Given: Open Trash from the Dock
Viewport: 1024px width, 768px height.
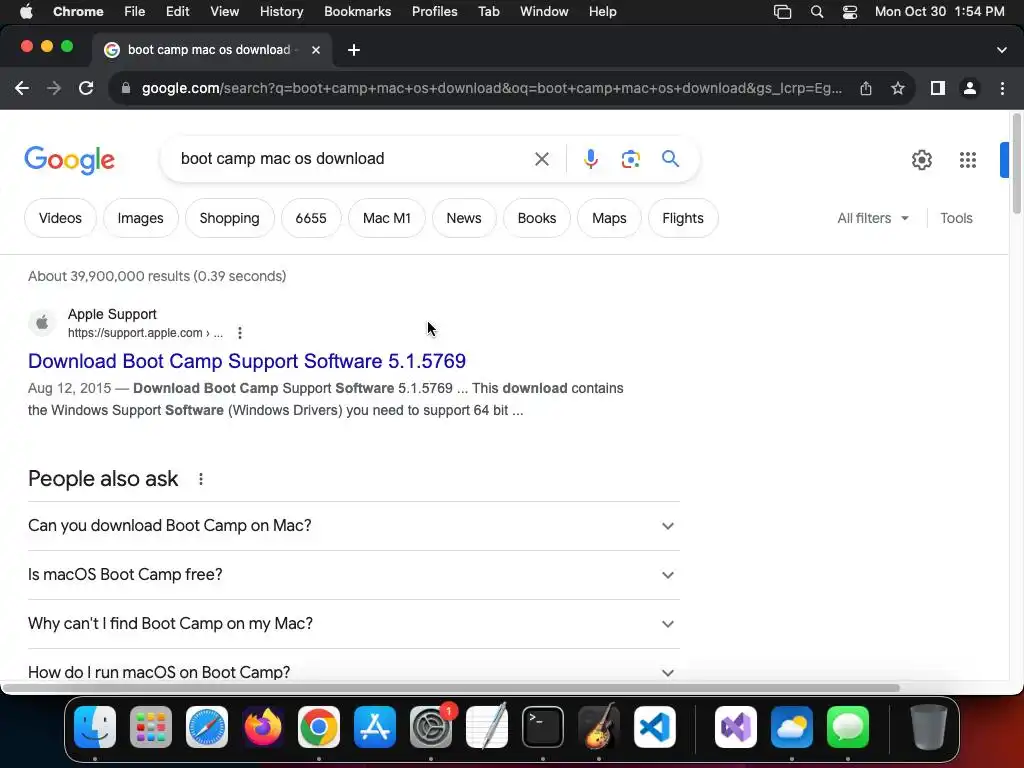Looking at the screenshot, I should [929, 727].
